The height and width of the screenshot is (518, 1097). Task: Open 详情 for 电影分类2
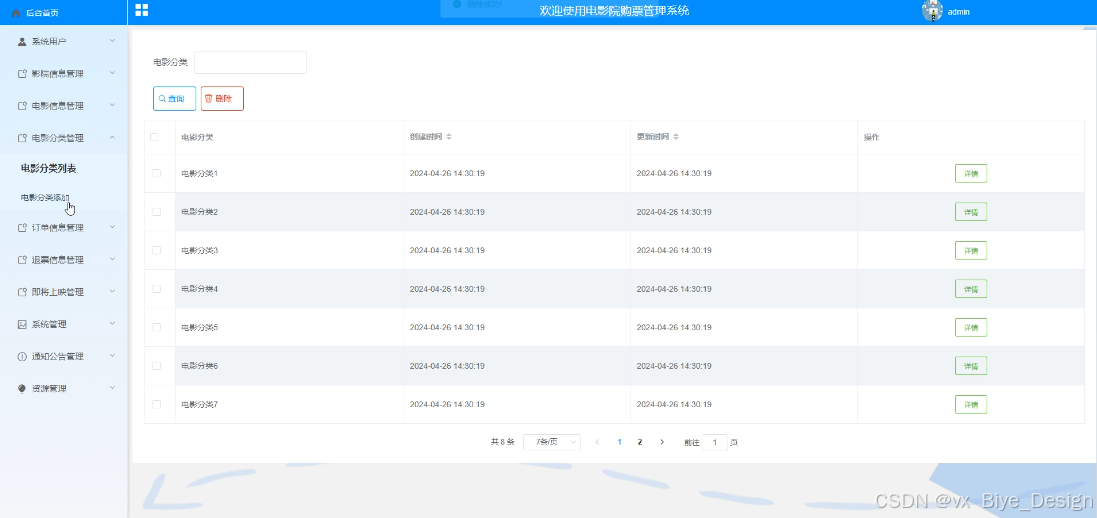971,212
